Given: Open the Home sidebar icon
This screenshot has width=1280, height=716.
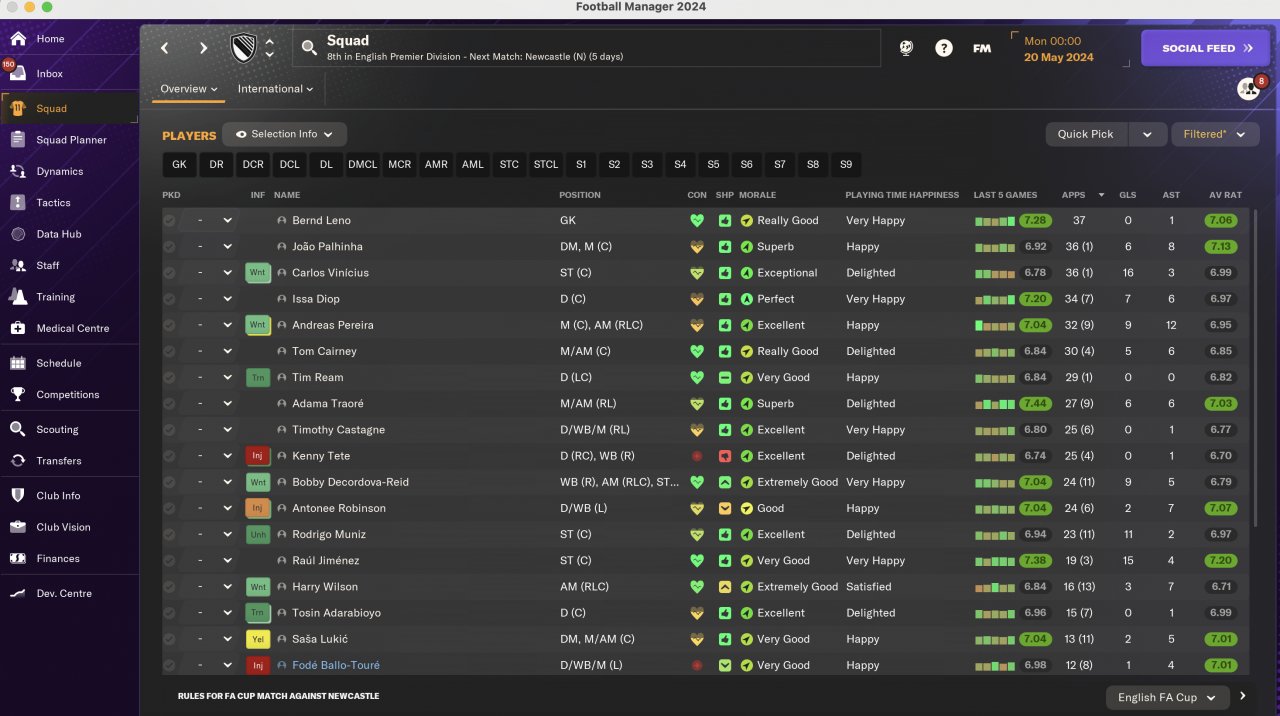Looking at the screenshot, I should tap(18, 39).
